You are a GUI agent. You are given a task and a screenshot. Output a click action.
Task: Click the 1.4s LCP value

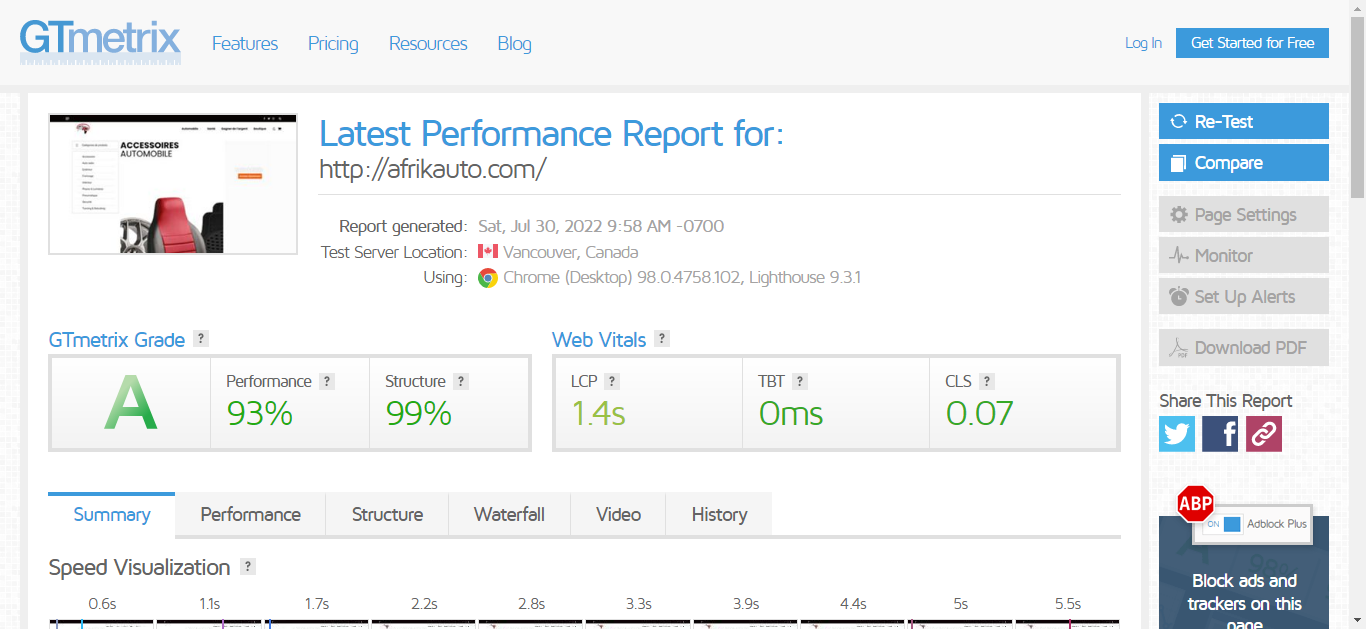(598, 413)
